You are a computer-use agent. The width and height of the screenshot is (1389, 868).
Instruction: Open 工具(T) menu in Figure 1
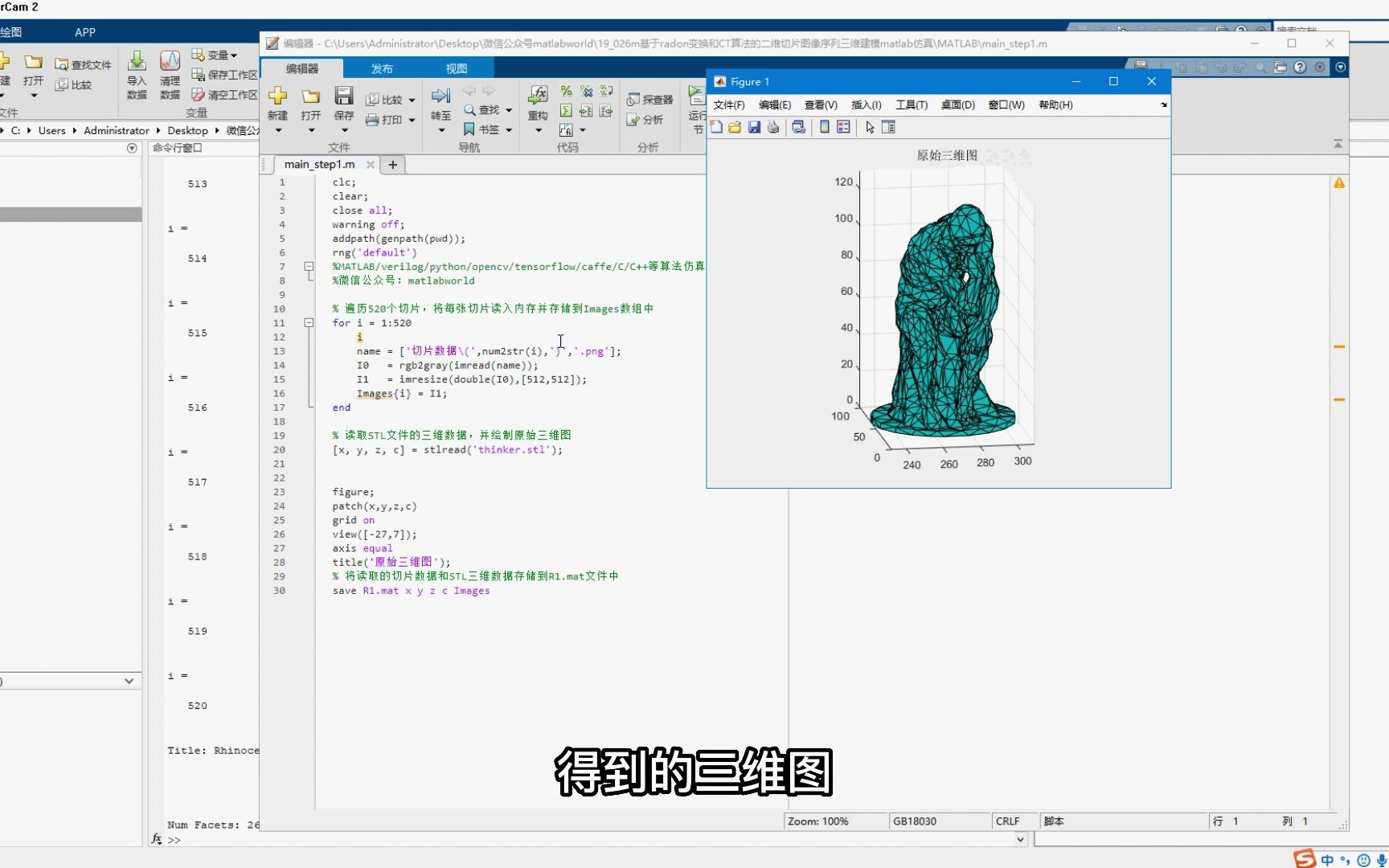[x=912, y=104]
